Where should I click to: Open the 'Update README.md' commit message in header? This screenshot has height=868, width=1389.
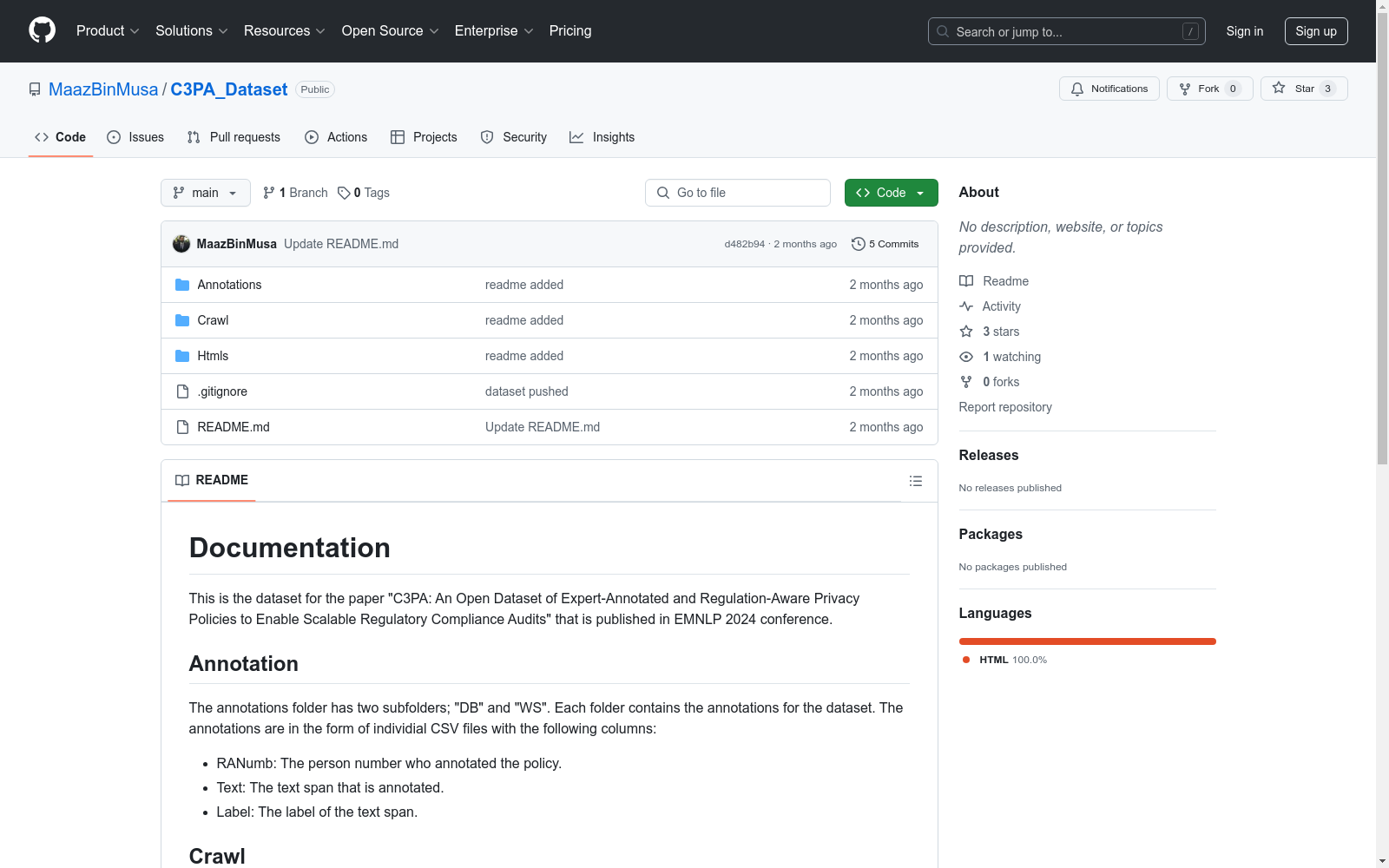341,244
